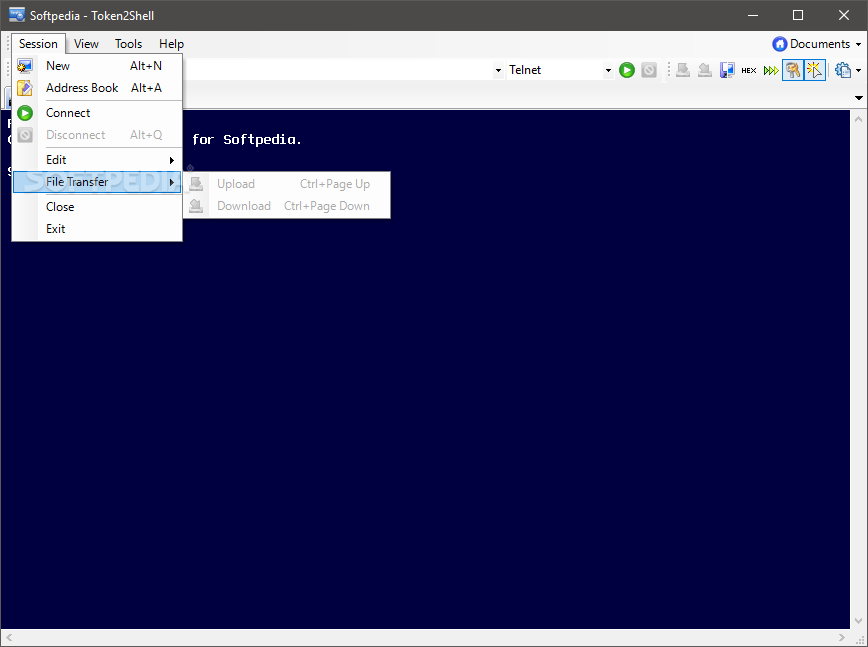Click the green Connect toolbar button
The image size is (868, 647).
pos(627,70)
